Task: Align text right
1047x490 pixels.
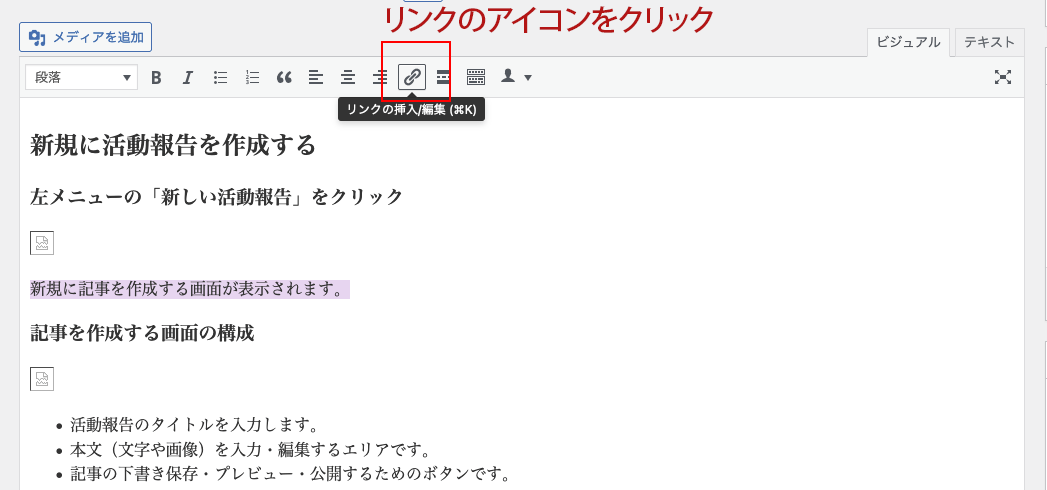Action: click(380, 77)
